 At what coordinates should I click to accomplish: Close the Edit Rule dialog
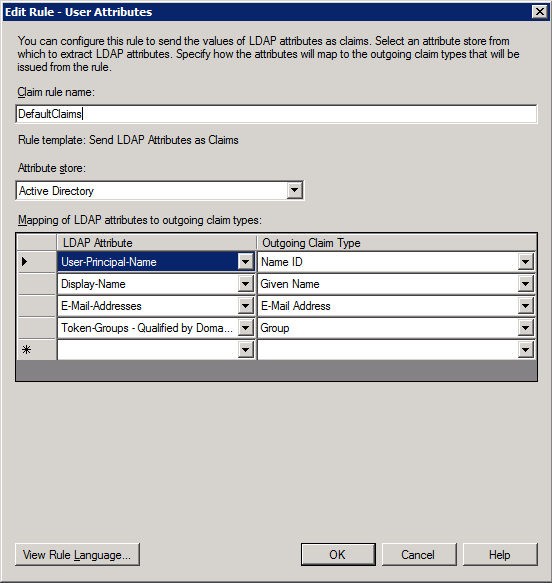(540, 12)
